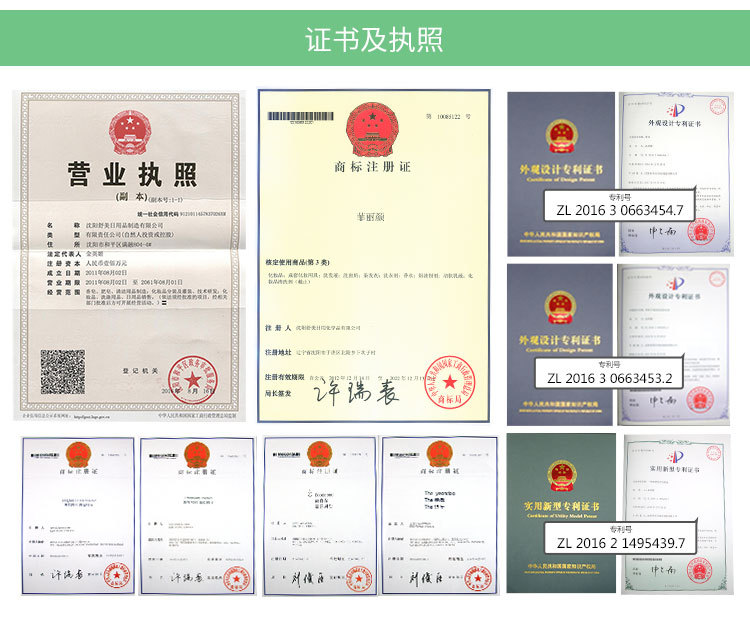Open the small trademark certificate showing 'The yeonbo'
This screenshot has height=617, width=750.
click(439, 516)
